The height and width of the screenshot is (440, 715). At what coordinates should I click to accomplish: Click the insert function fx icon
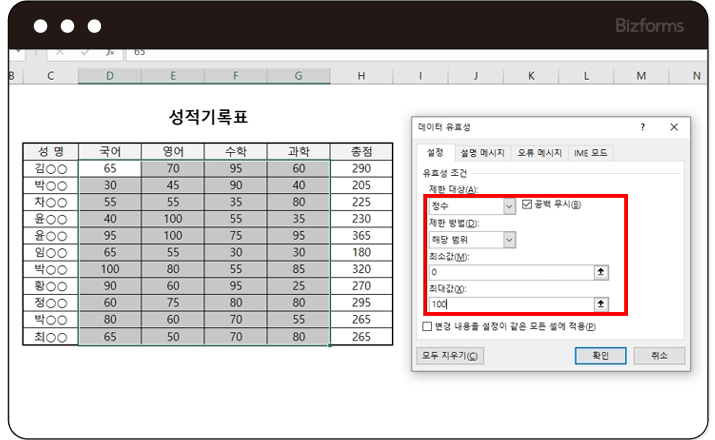(112, 50)
